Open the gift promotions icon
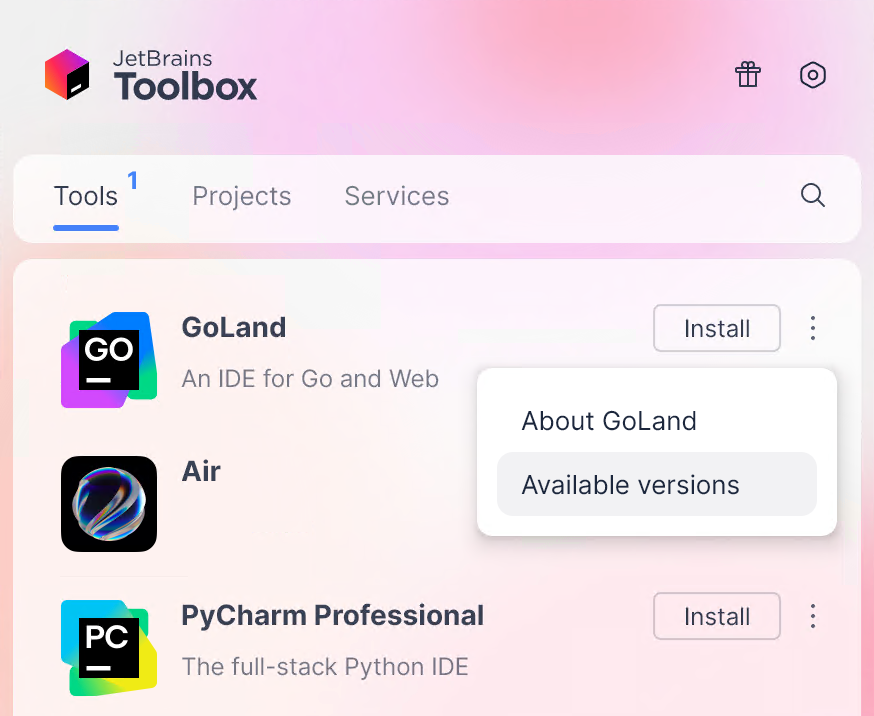The height and width of the screenshot is (716, 874). (x=747, y=75)
